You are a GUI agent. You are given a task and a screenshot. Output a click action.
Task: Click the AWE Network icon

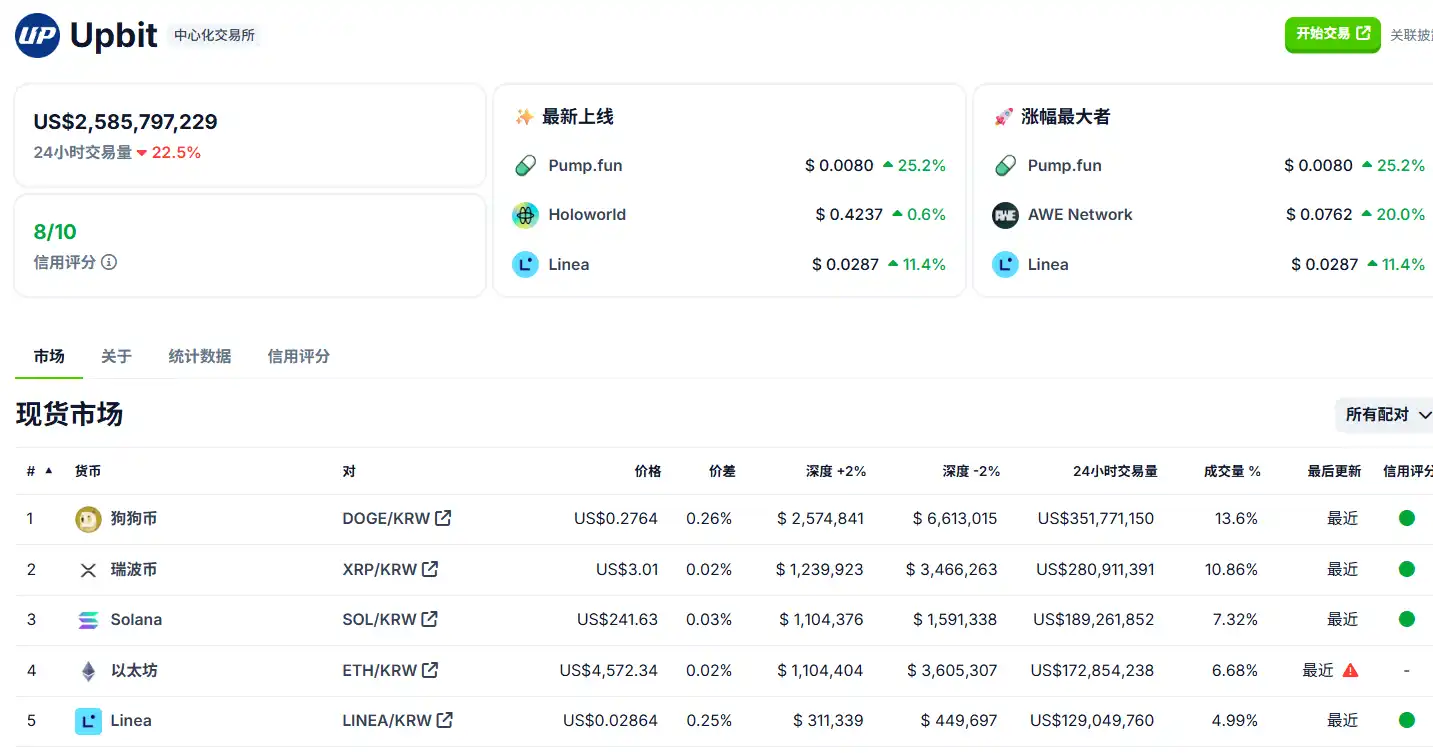[x=1005, y=215]
